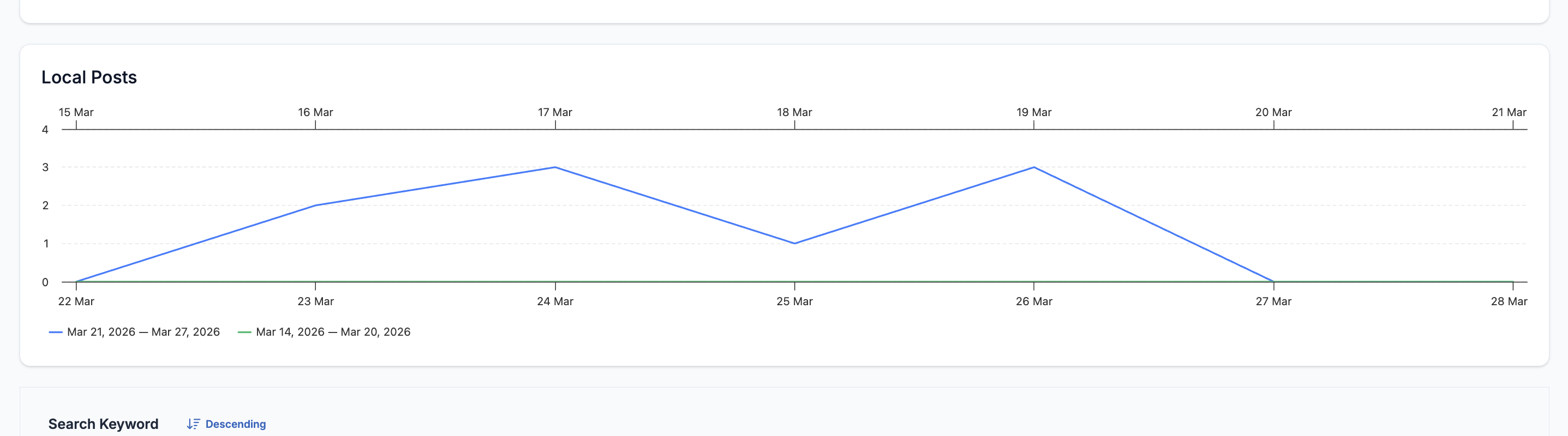Click the Local Posts chart title
The height and width of the screenshot is (436, 1568).
89,77
